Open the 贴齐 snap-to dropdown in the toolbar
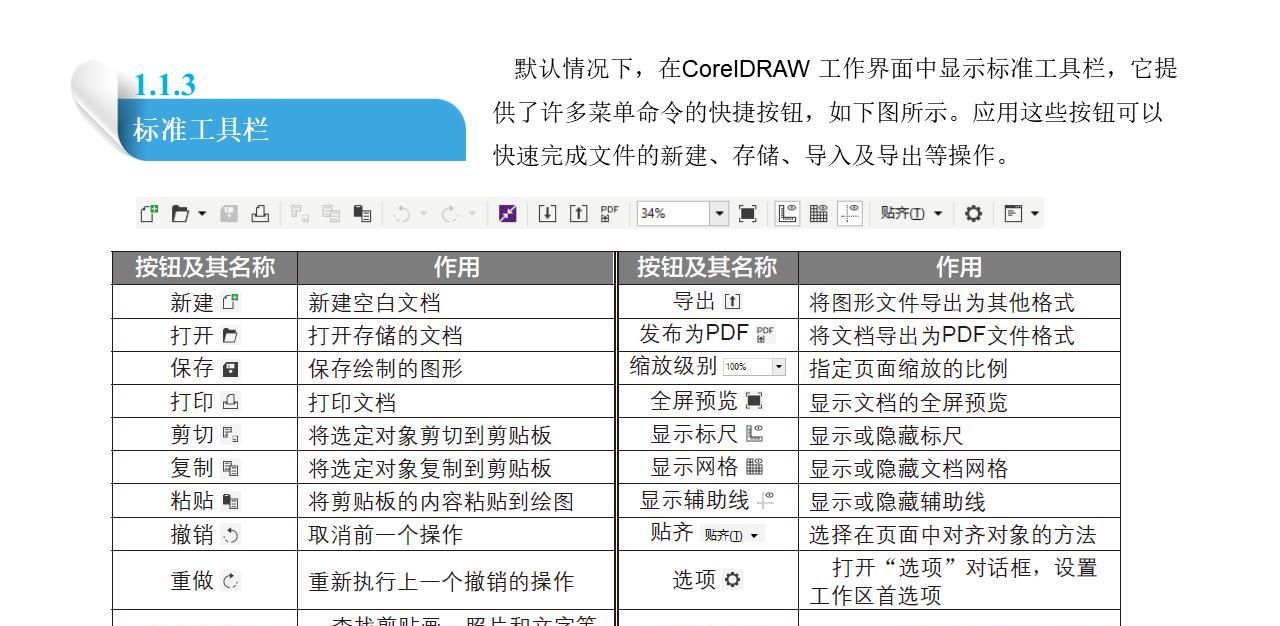 pyautogui.click(x=912, y=213)
